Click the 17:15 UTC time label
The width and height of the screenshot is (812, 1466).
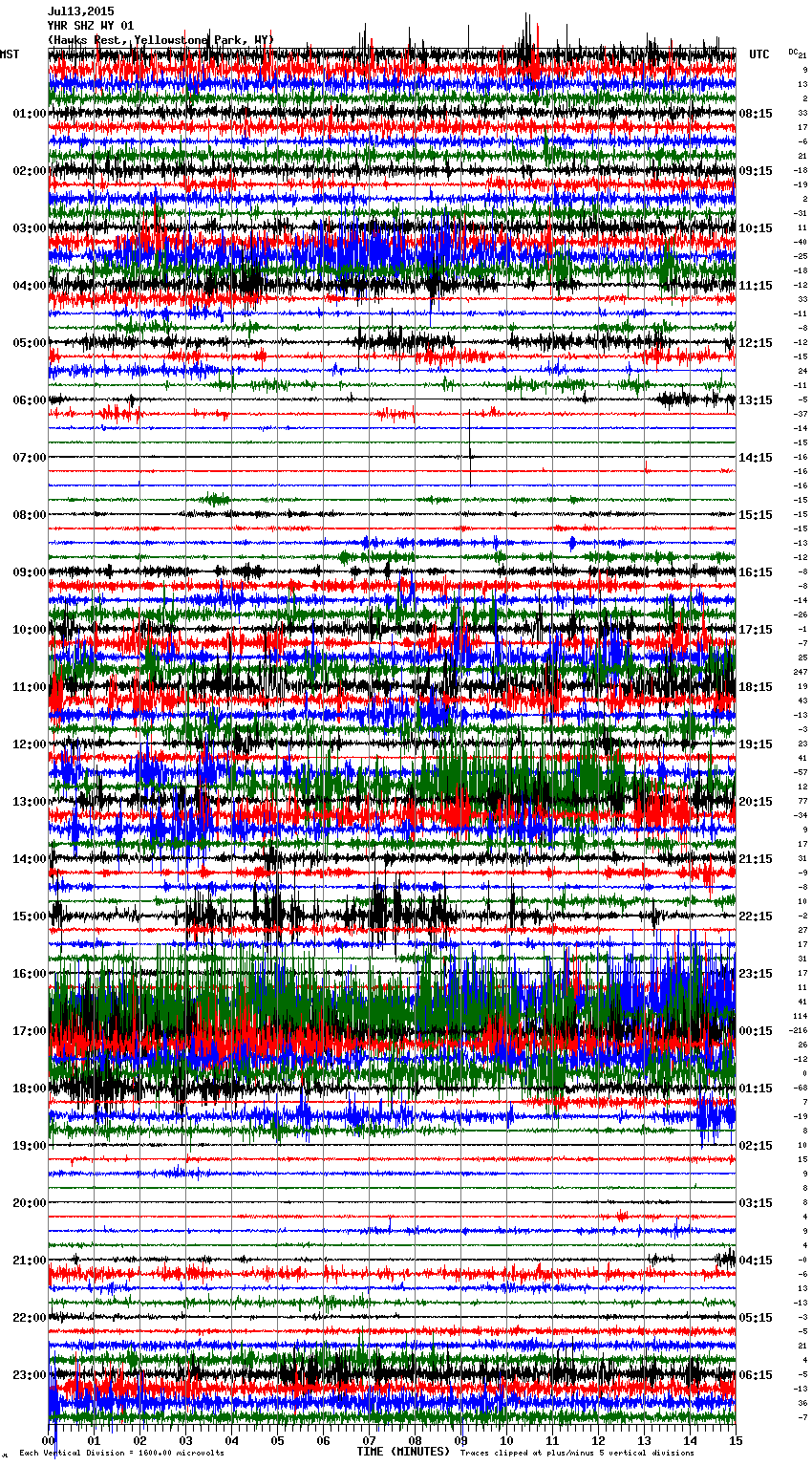click(x=756, y=630)
